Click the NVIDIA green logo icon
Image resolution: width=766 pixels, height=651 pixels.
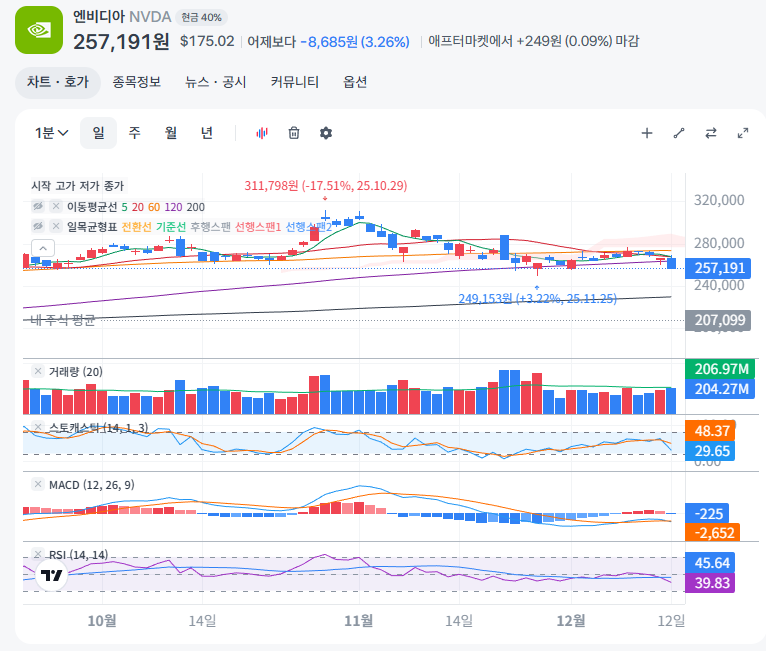[x=39, y=30]
